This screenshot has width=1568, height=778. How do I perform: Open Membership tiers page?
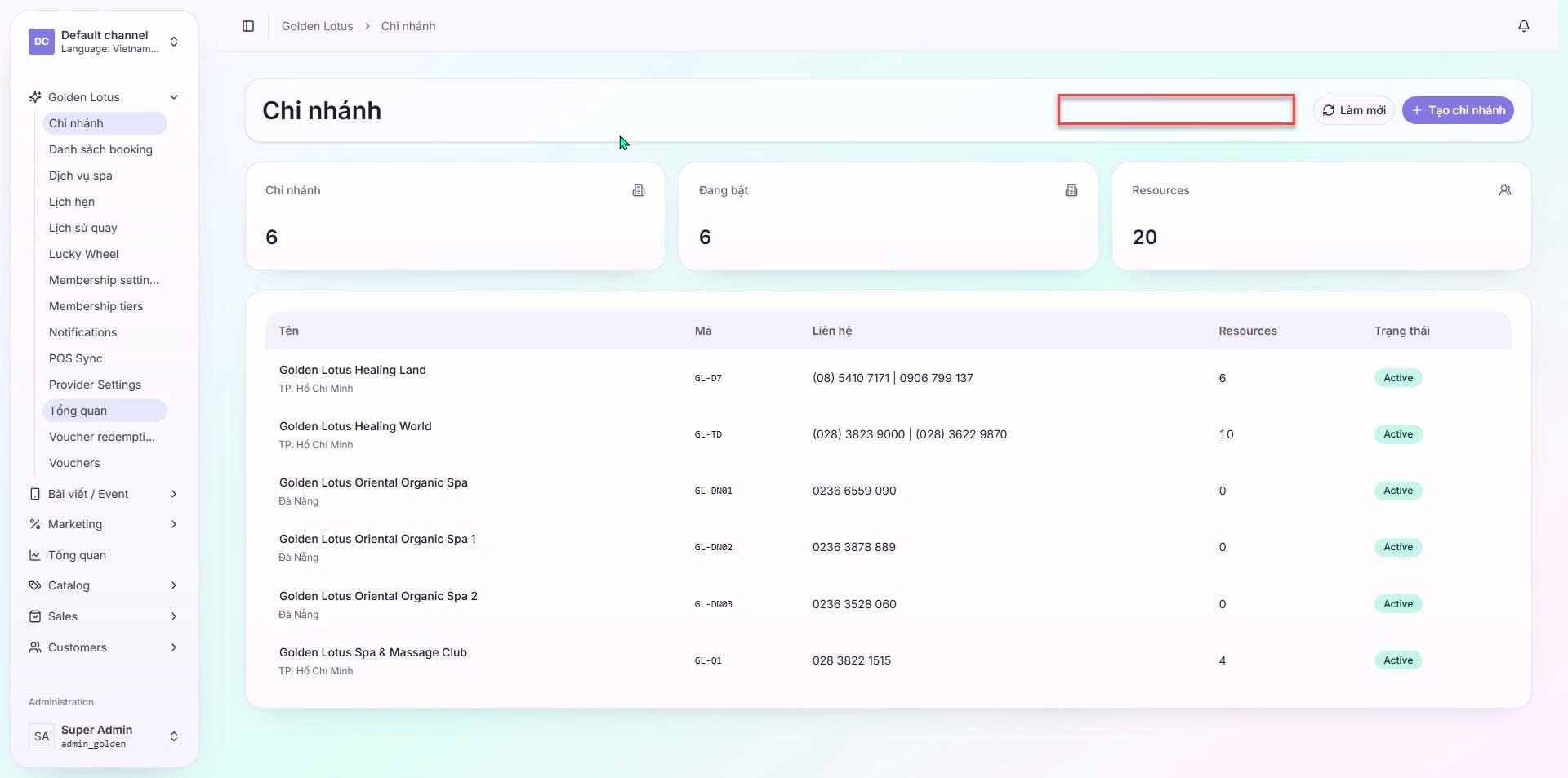tap(105, 306)
